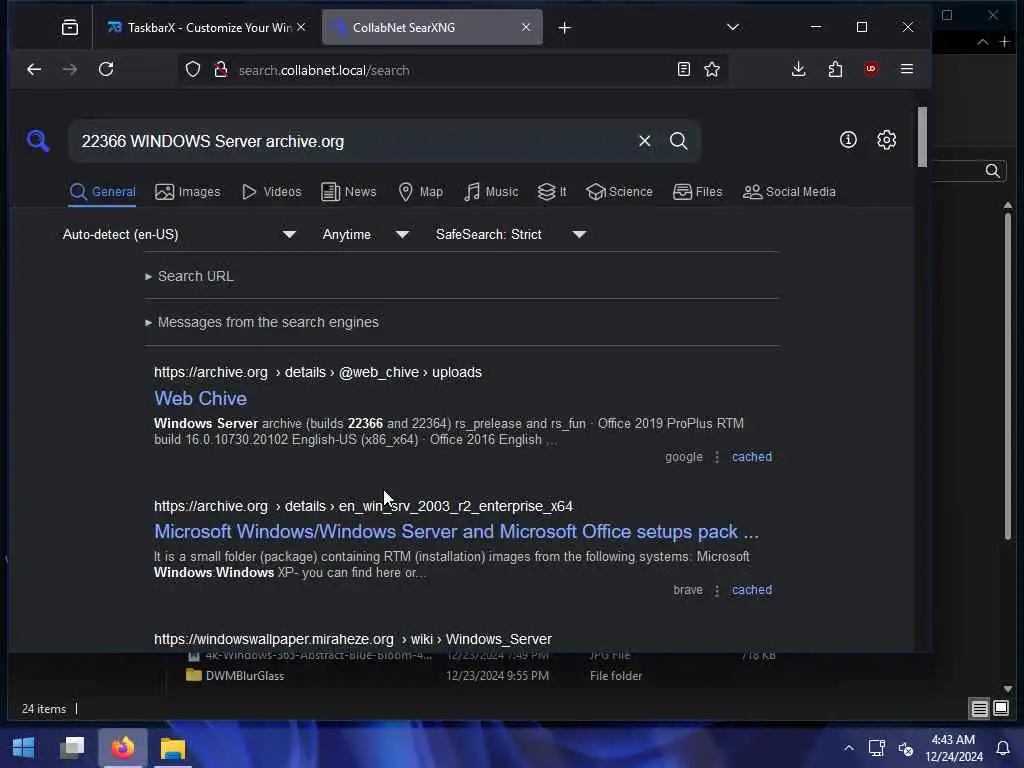Open the notification center bell

click(1003, 748)
